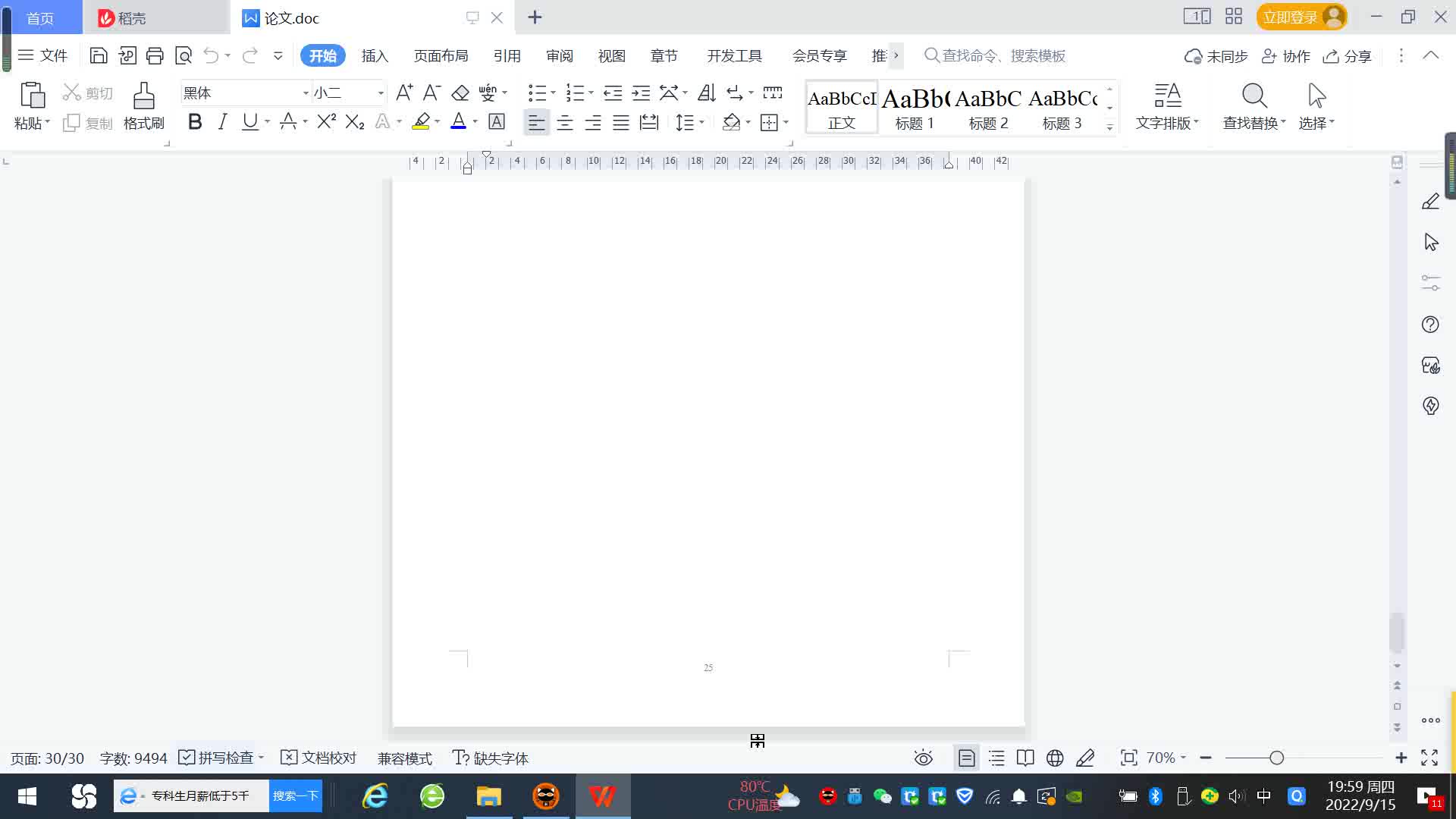This screenshot has height=819, width=1456.
Task: Open the help question mark in sidebar
Action: click(1430, 325)
